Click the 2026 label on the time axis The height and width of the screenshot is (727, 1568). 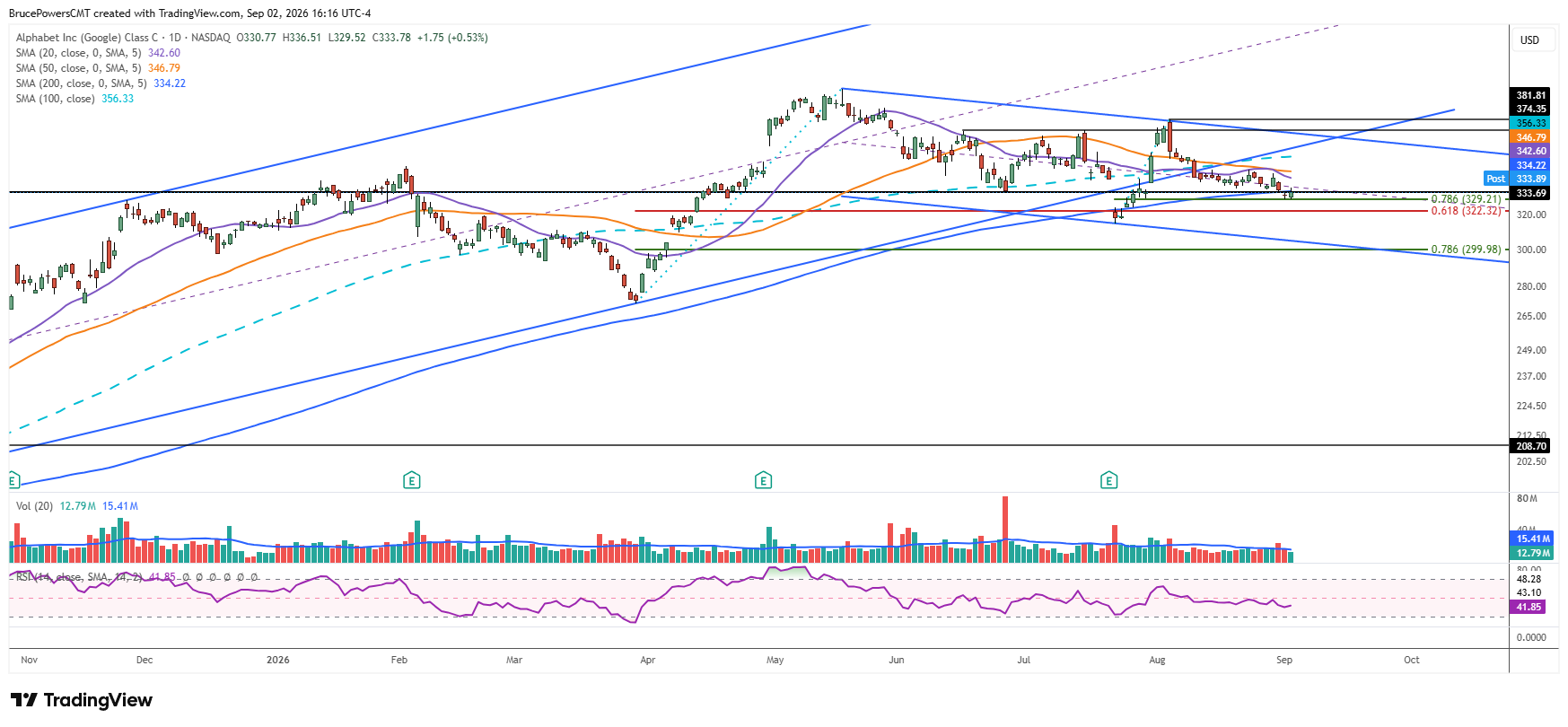click(x=278, y=660)
